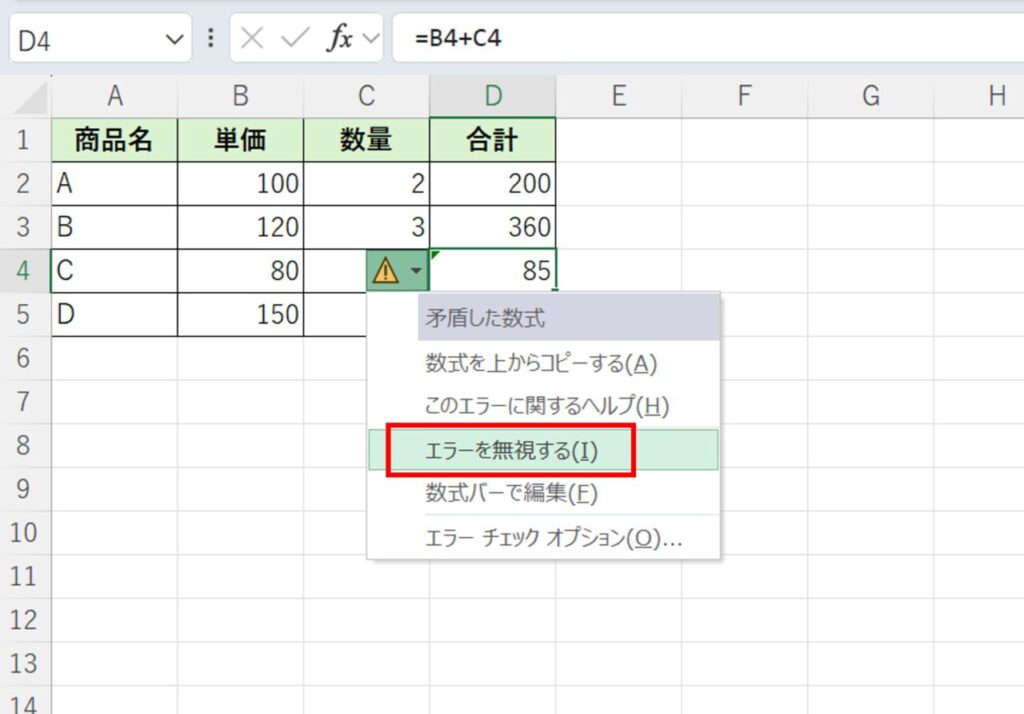Click cell containing 150
Image resolution: width=1024 pixels, height=714 pixels.
pos(240,314)
